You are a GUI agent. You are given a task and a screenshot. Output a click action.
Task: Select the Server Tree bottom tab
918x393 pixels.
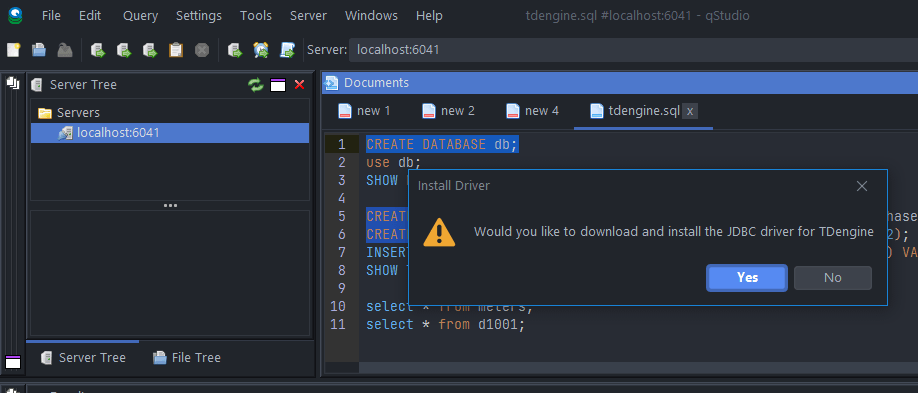[83, 357]
